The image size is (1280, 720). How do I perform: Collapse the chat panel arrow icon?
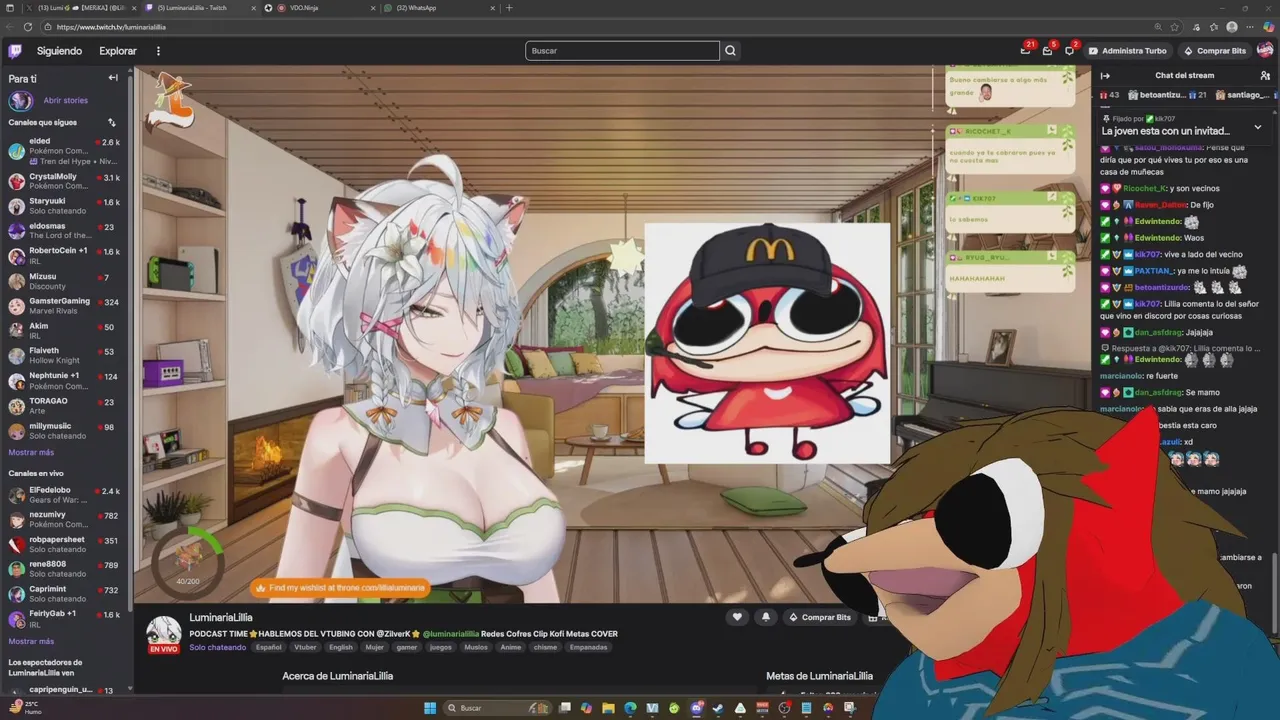click(x=1106, y=75)
